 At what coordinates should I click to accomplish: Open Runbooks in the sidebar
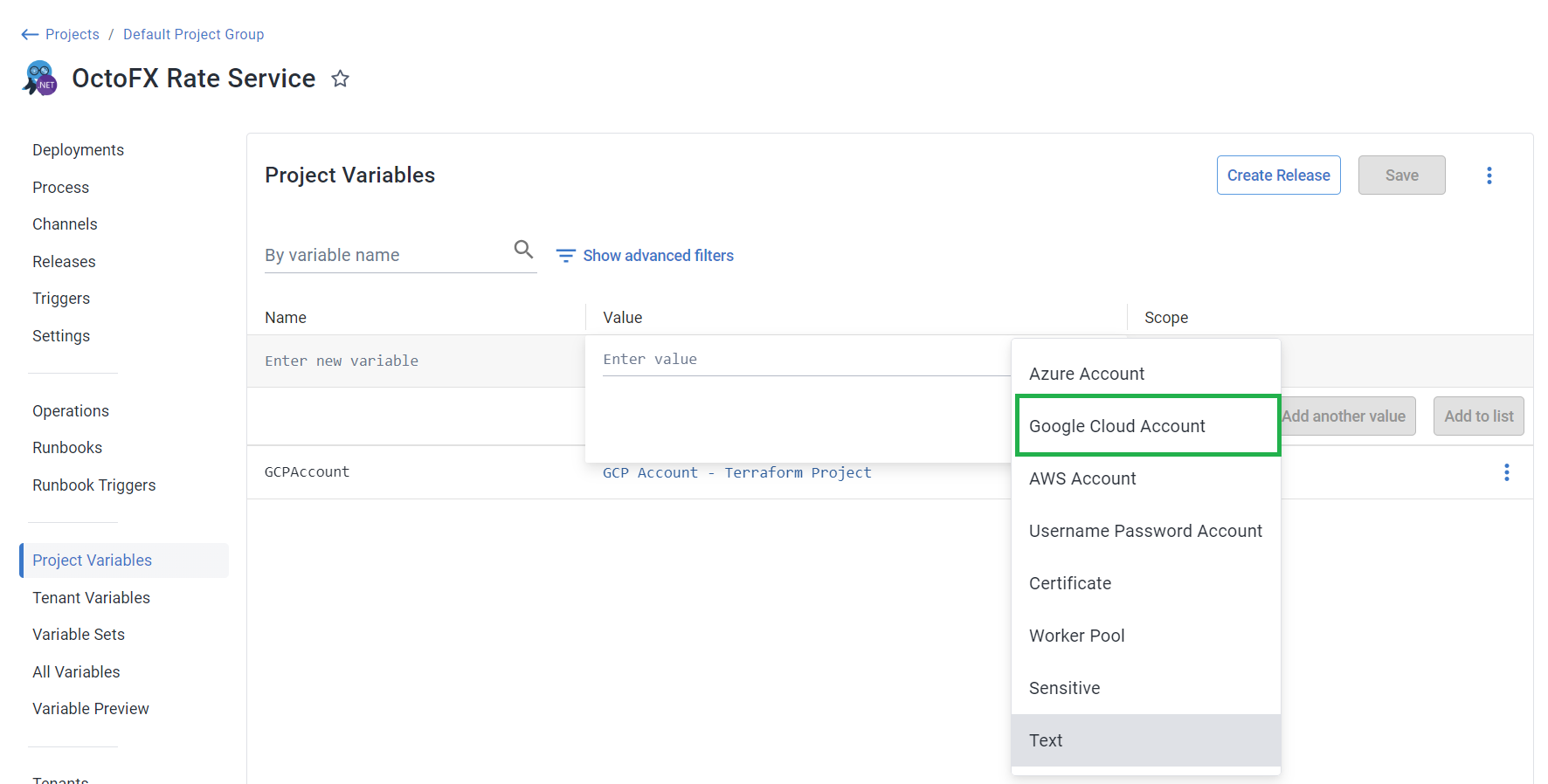click(x=67, y=448)
